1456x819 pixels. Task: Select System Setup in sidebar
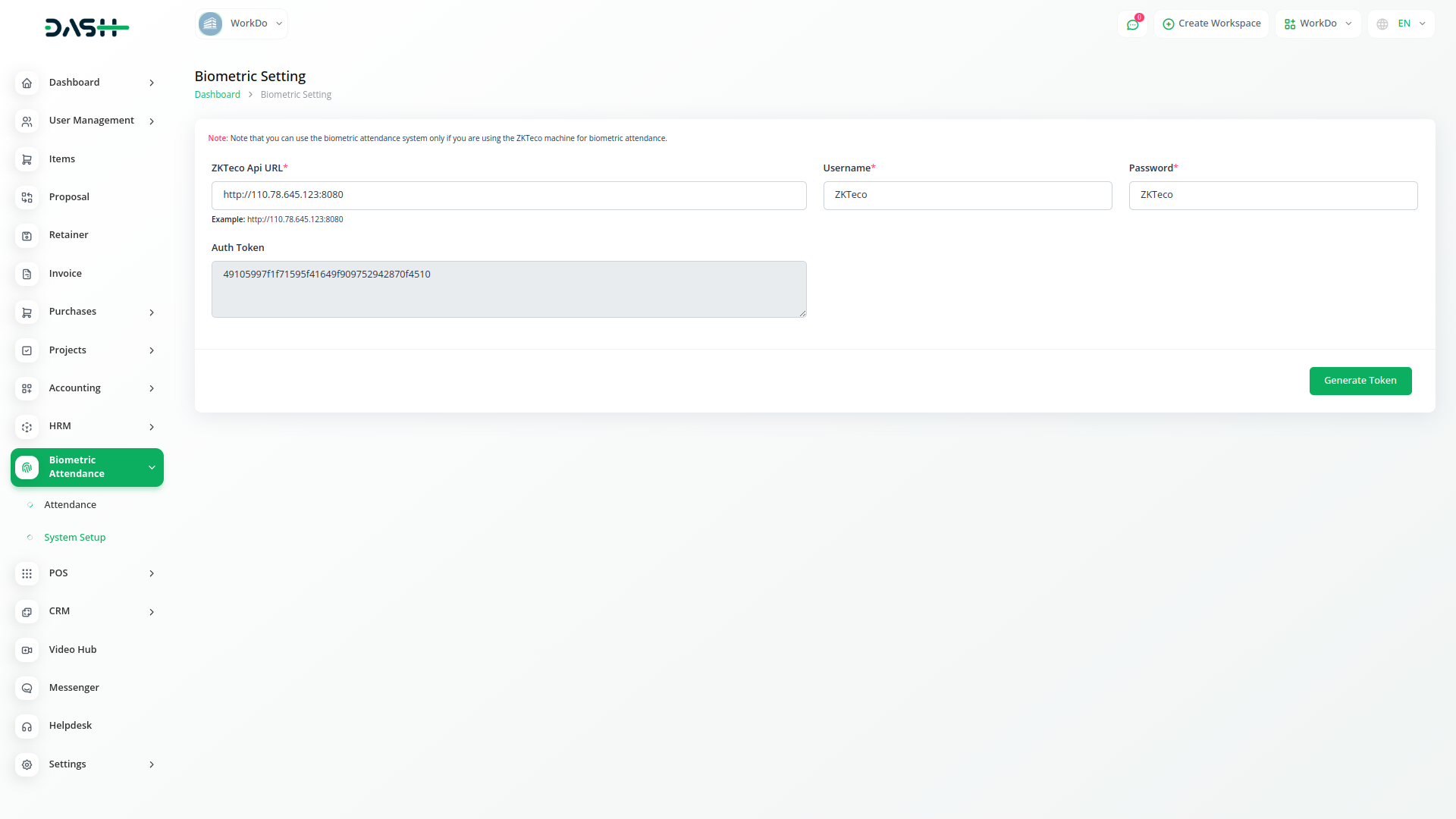coord(74,538)
